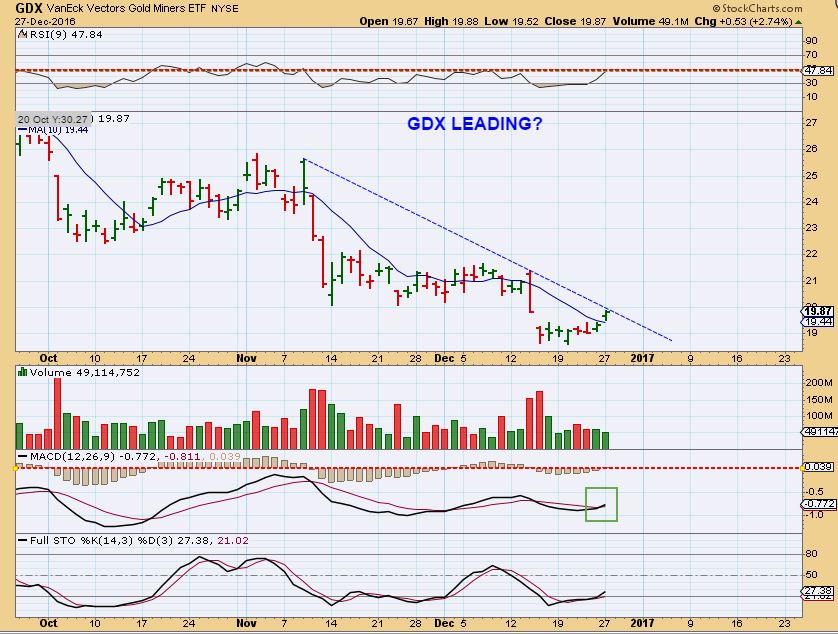Click the -0.811 MACD signal value
The height and width of the screenshot is (634, 838).
[x=183, y=457]
